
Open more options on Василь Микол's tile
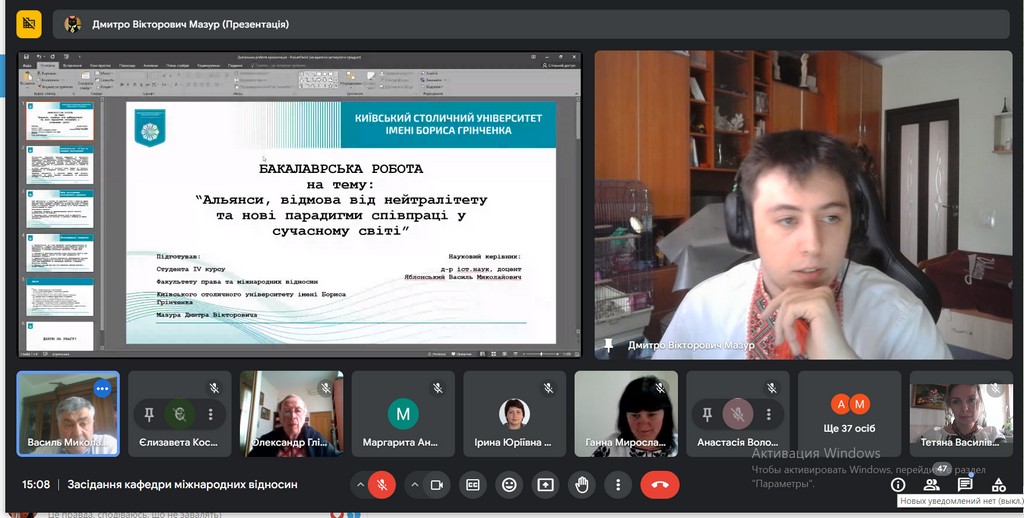[101, 388]
